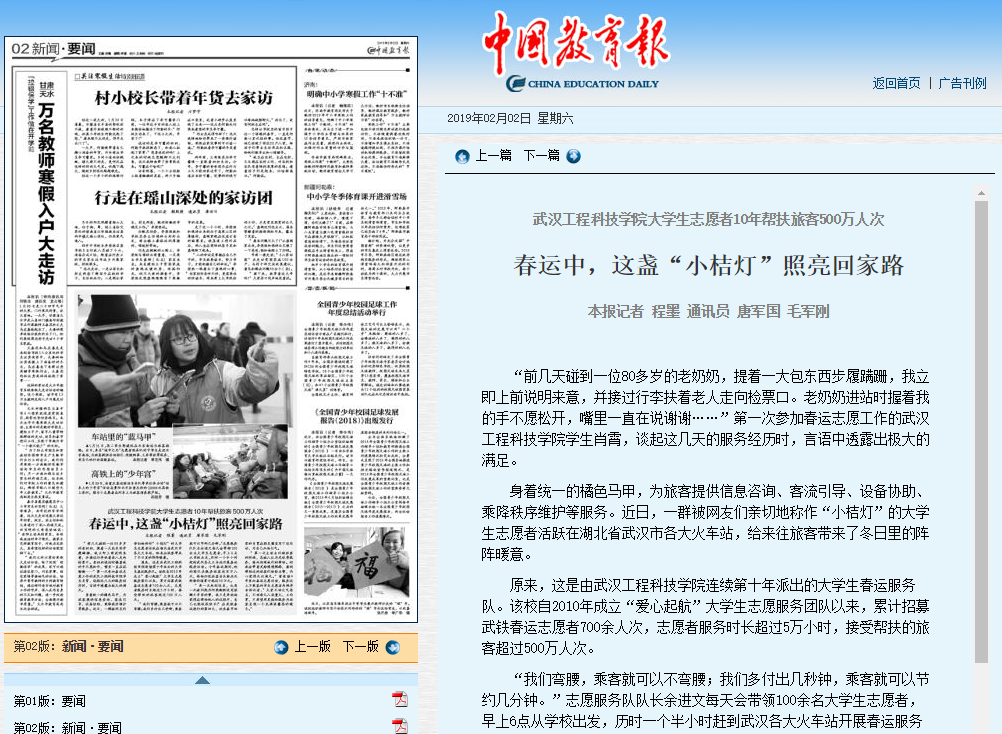The height and width of the screenshot is (734, 1002).
Task: Click page header 02 新闻·要闻
Action: [54, 49]
